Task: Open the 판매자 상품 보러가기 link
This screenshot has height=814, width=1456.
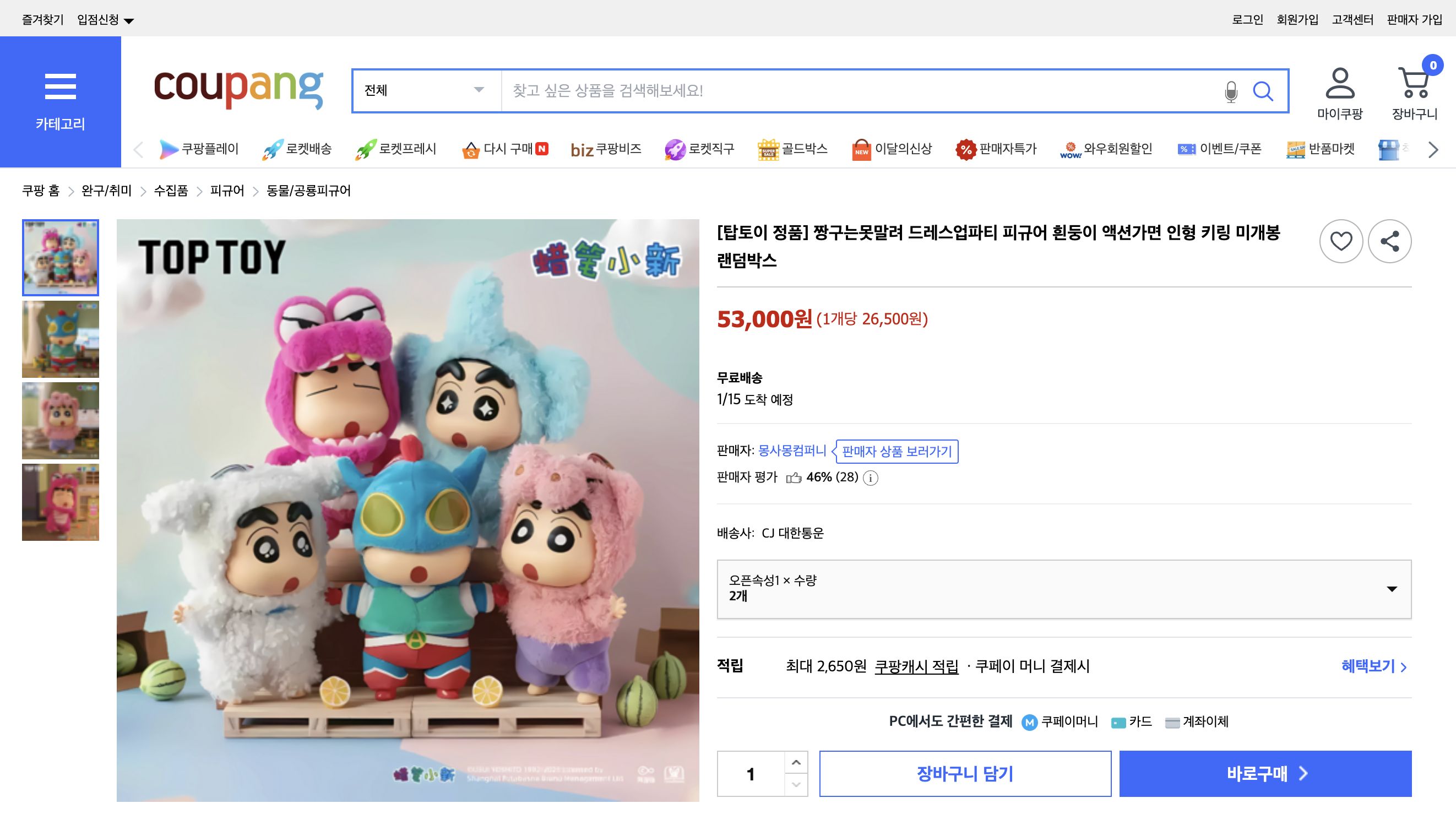Action: click(x=896, y=452)
